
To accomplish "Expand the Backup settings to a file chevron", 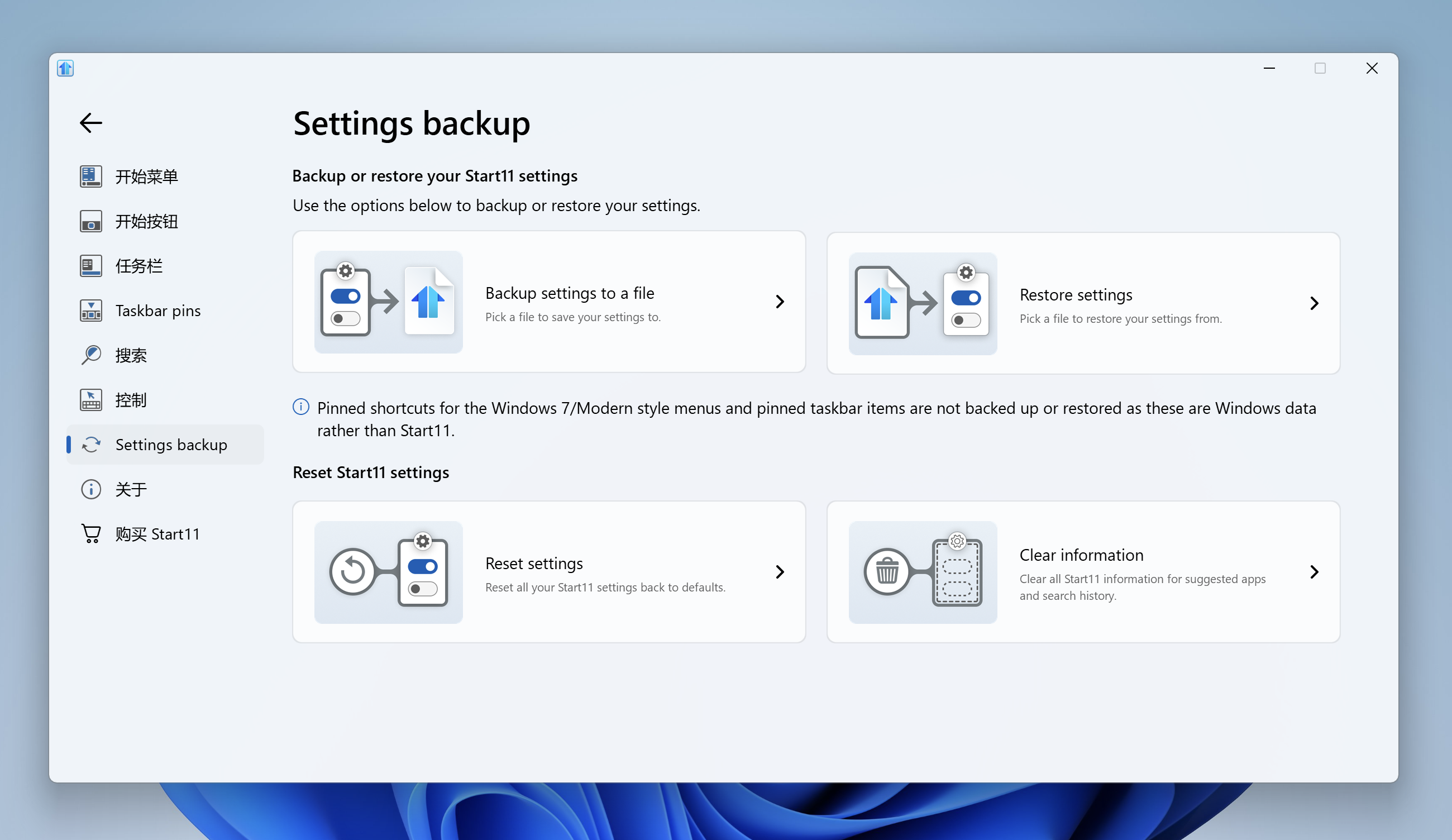I will [780, 302].
